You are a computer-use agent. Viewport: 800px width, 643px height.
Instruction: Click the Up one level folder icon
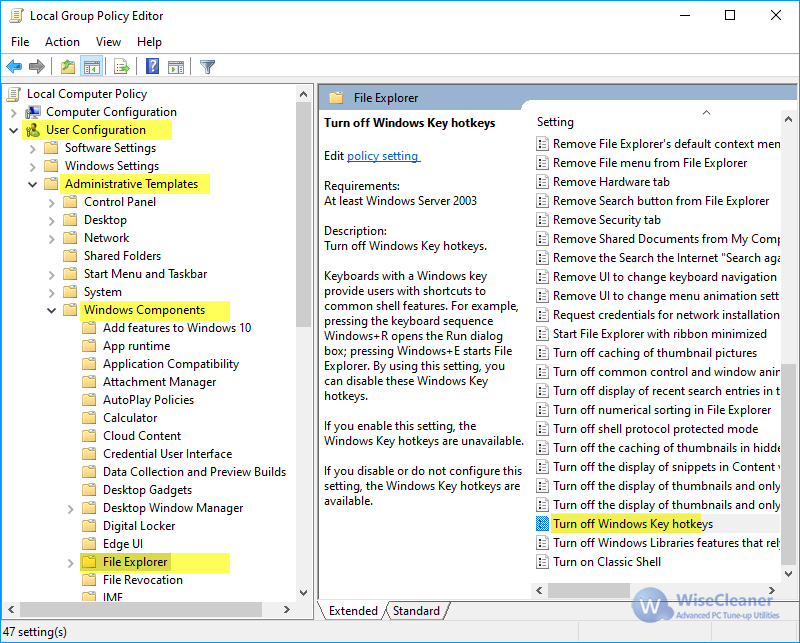click(x=67, y=66)
